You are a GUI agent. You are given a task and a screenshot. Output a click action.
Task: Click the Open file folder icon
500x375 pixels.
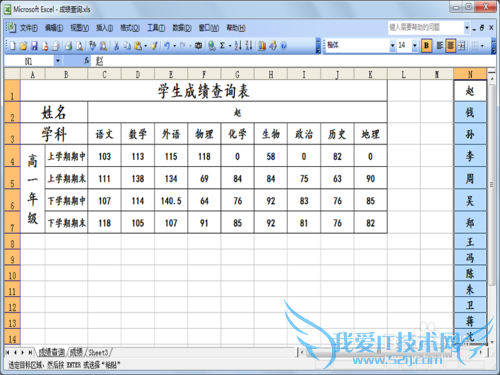click(x=23, y=46)
